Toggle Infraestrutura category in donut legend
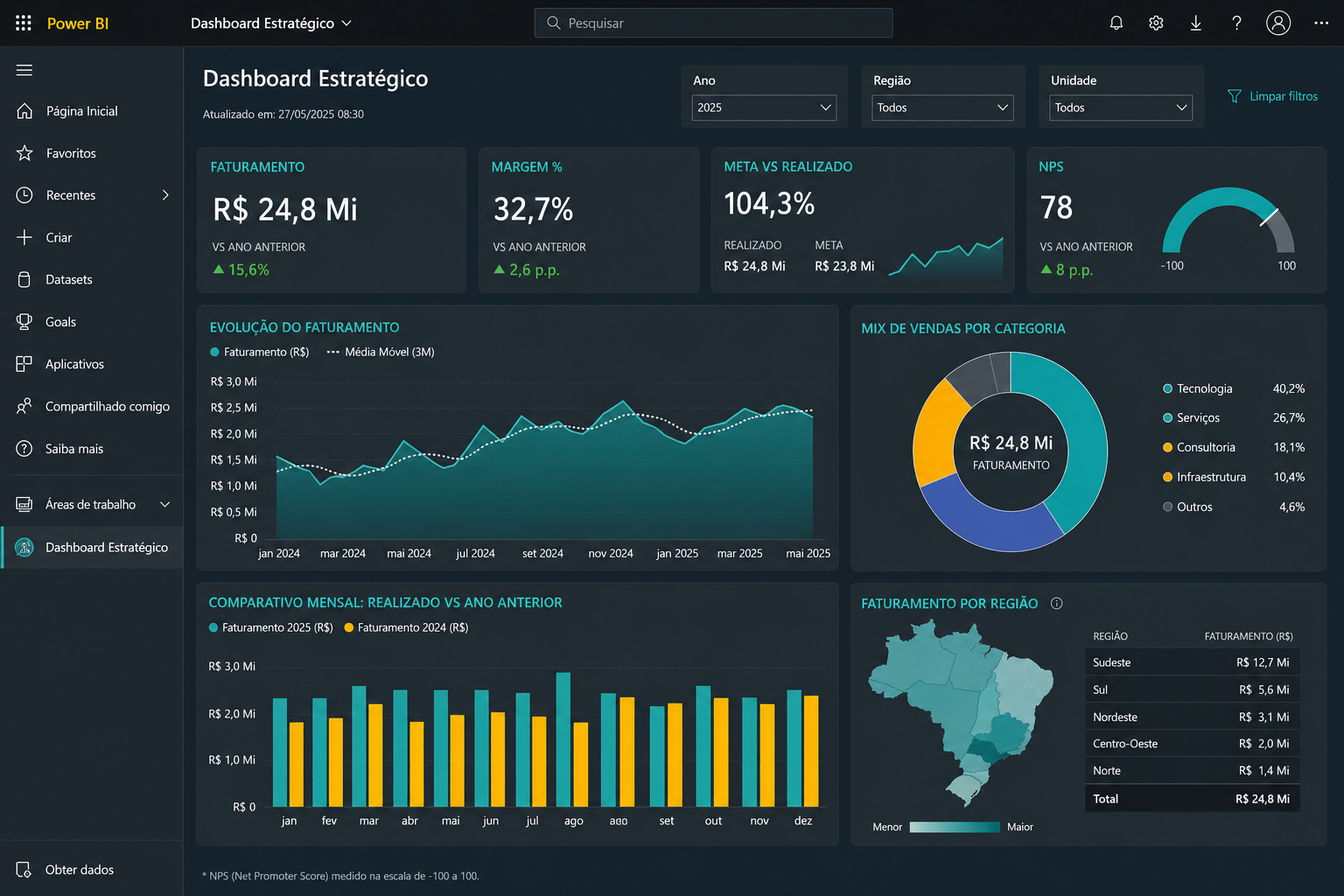This screenshot has height=896, width=1344. point(1204,477)
